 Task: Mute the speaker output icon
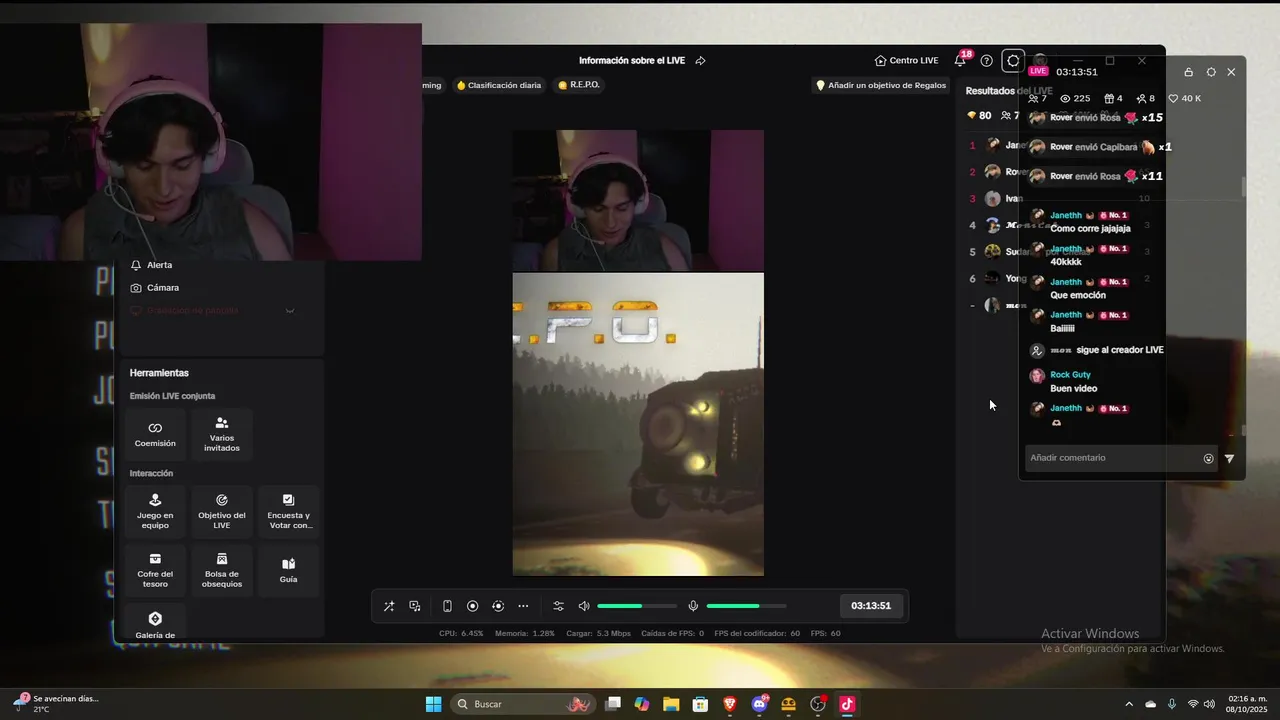point(584,606)
